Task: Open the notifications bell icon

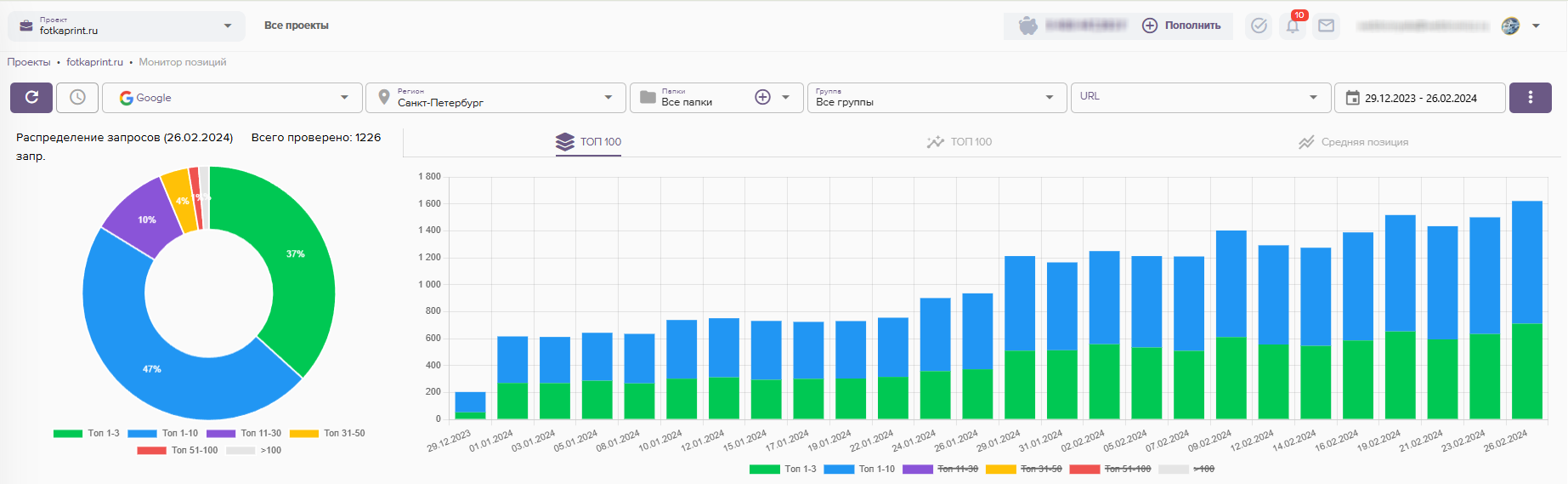Action: tap(1293, 26)
